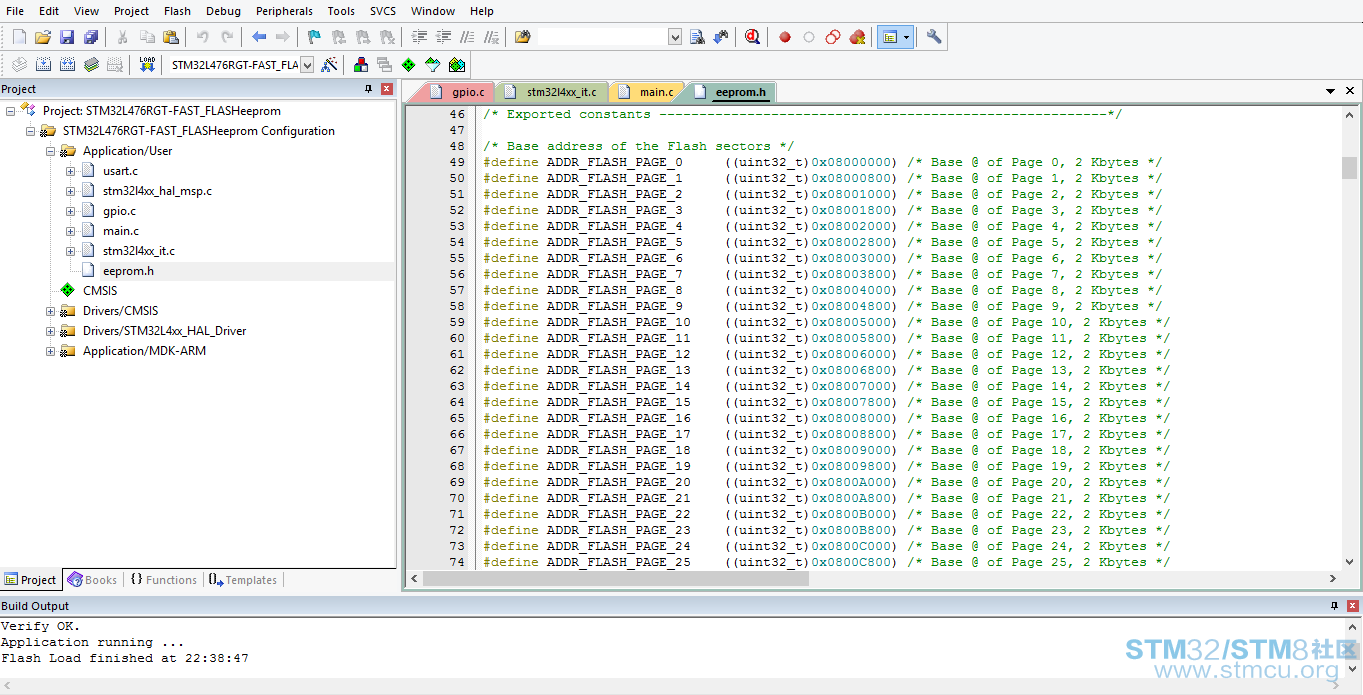Select eeprom.h in project tree
1363x695 pixels.
point(128,271)
